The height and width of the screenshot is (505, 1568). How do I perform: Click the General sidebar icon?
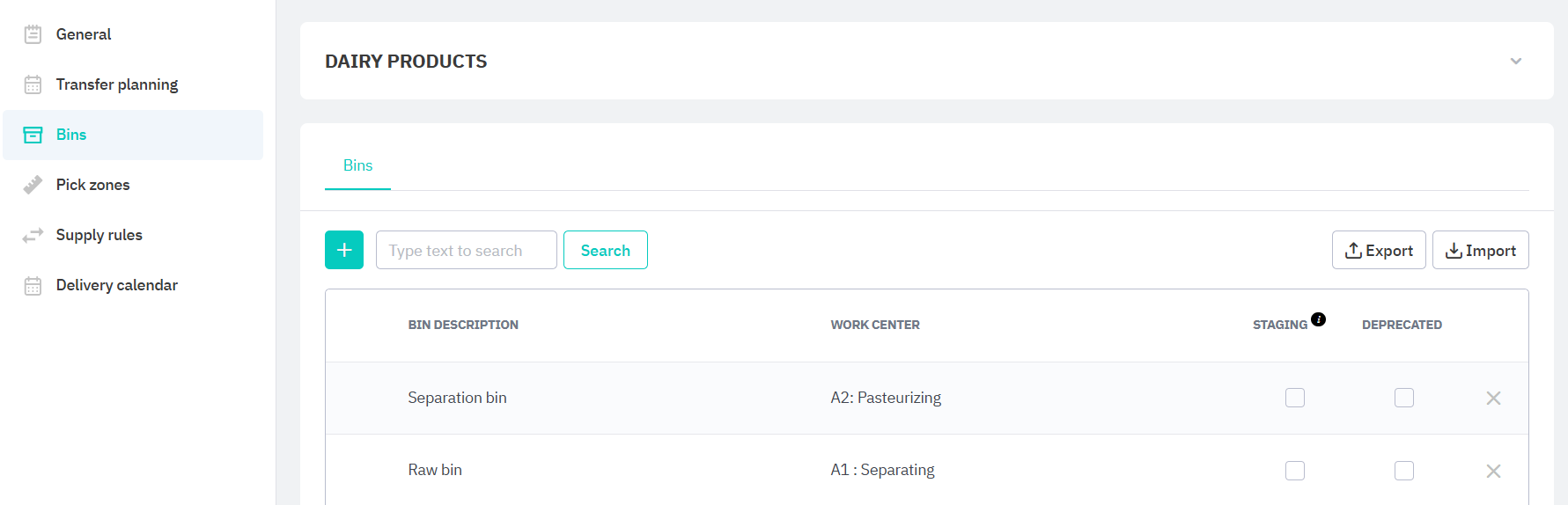click(33, 34)
